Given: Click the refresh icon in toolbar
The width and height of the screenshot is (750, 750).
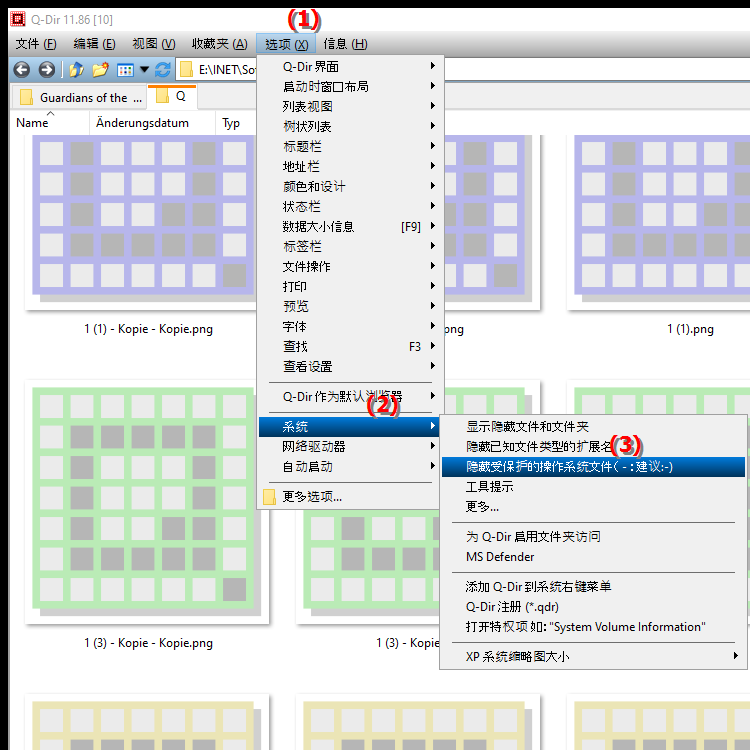Looking at the screenshot, I should tap(163, 70).
